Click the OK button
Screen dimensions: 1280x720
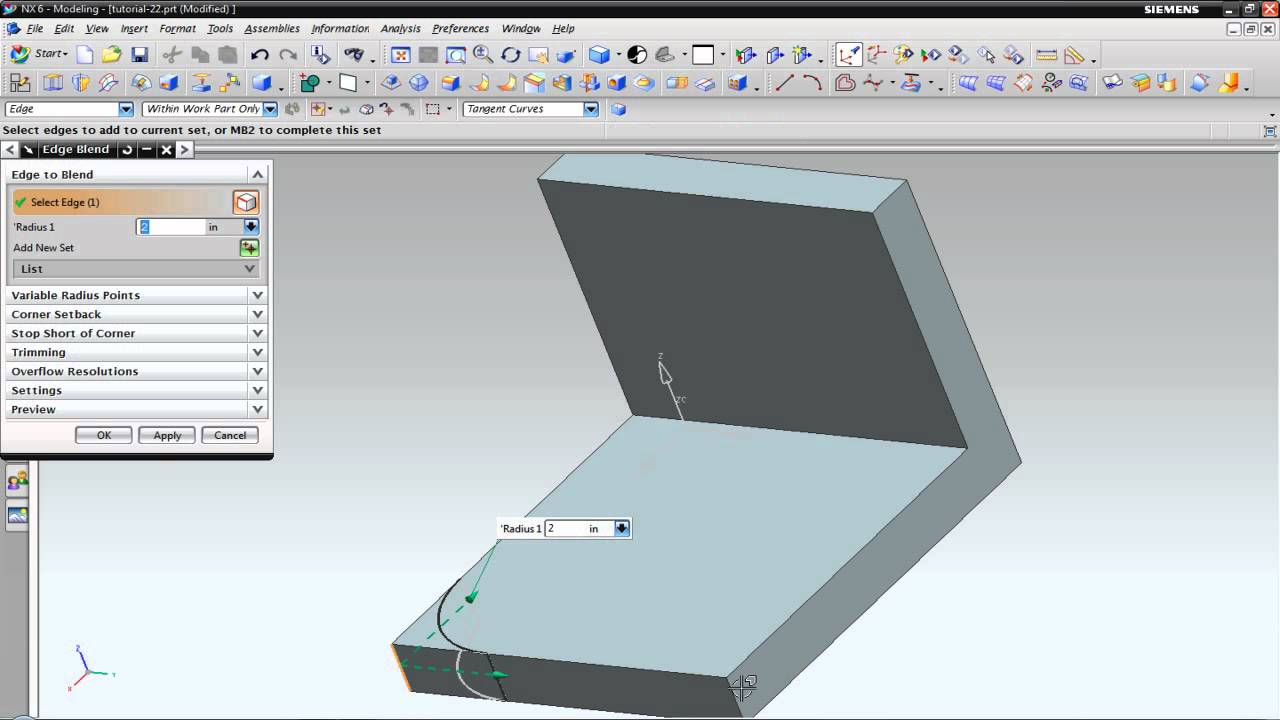click(x=104, y=435)
